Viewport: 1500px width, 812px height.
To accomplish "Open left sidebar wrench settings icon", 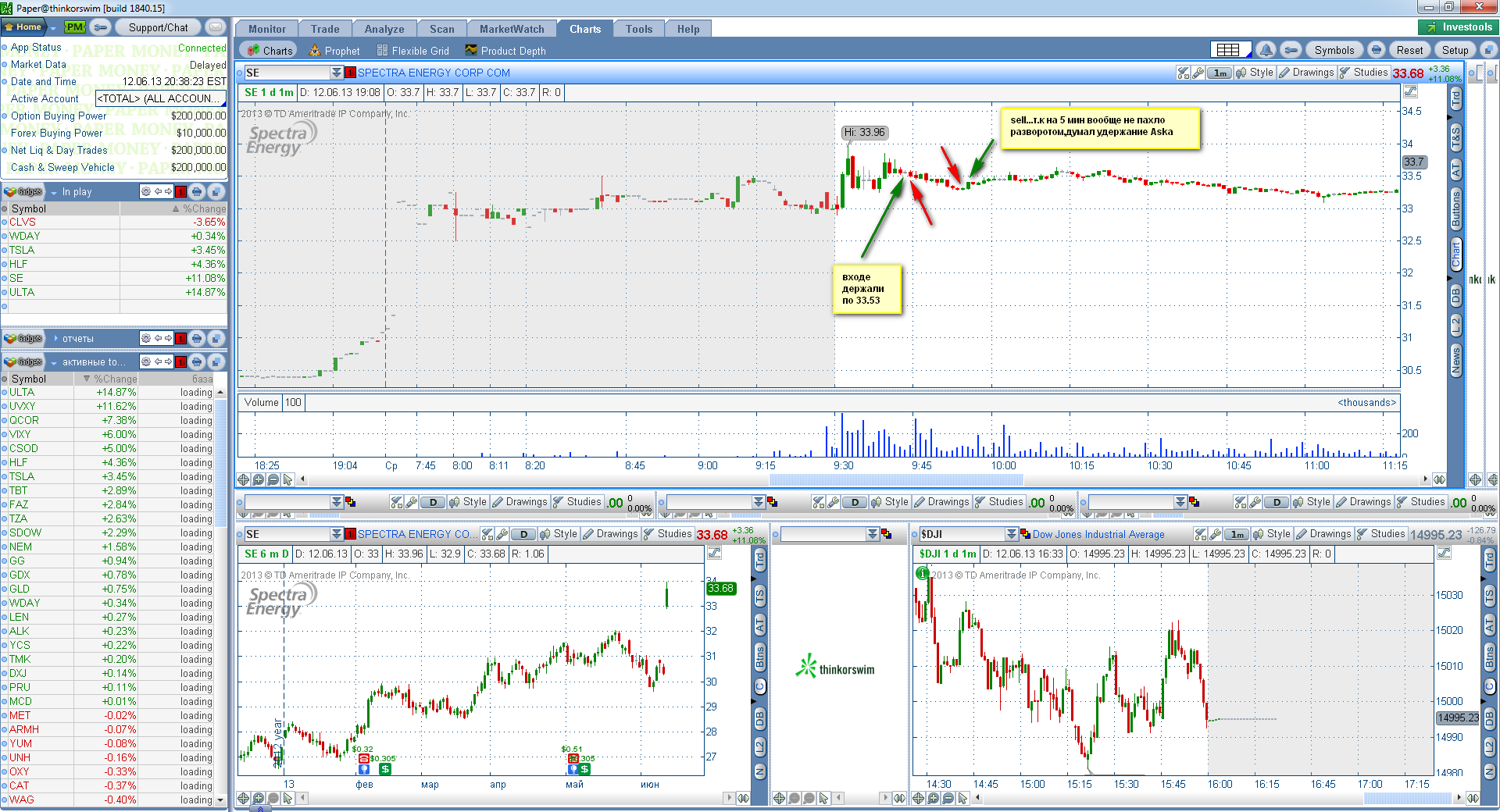I will tap(101, 27).
